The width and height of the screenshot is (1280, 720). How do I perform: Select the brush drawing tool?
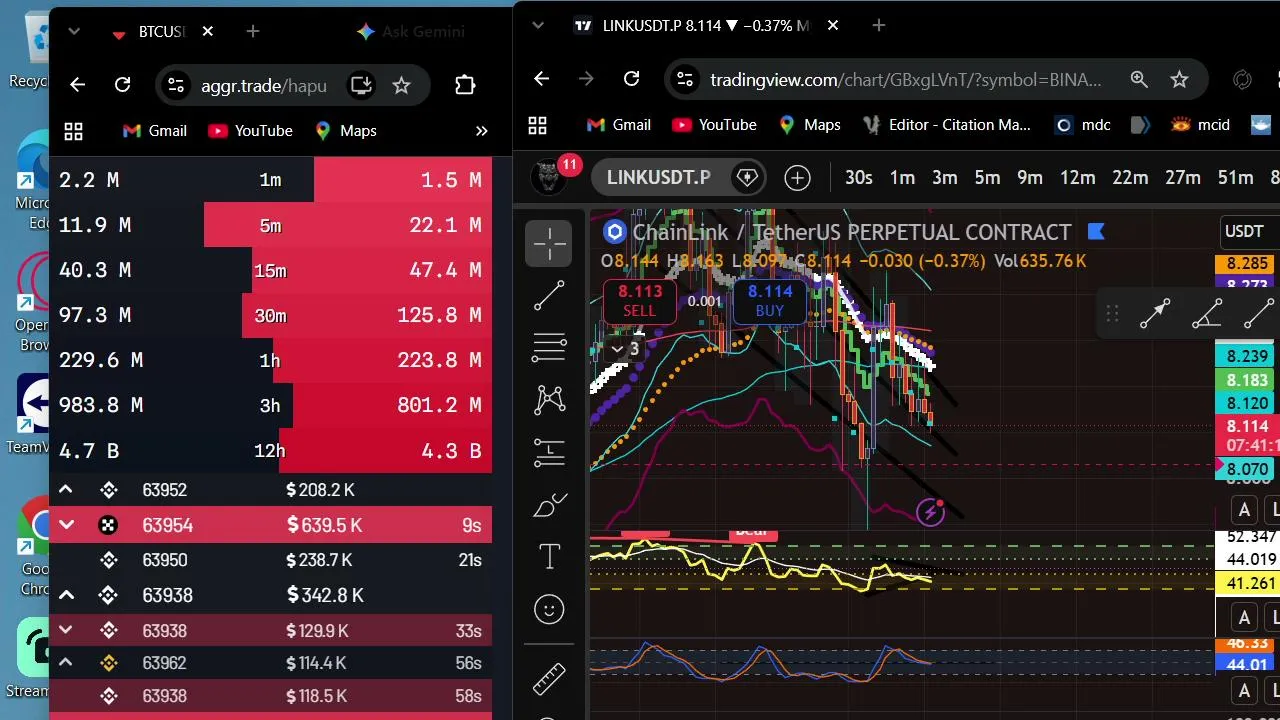pos(549,506)
